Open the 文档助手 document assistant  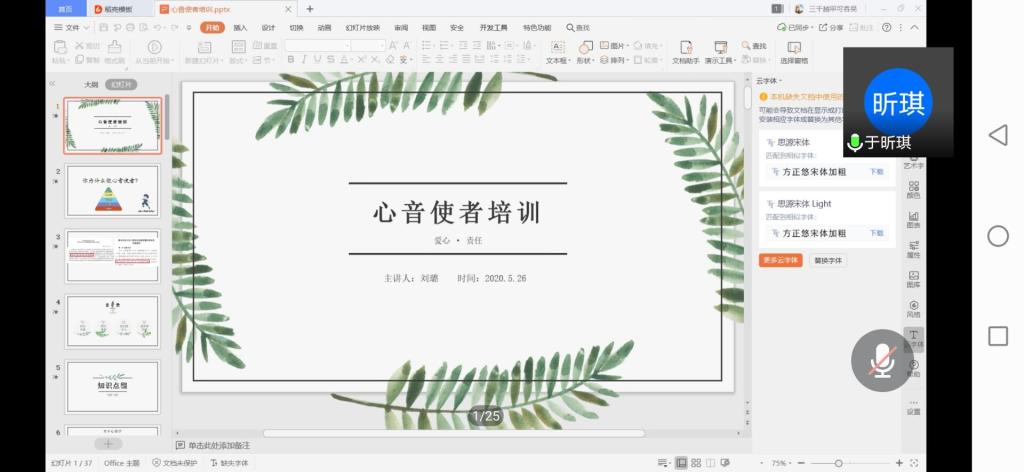684,47
